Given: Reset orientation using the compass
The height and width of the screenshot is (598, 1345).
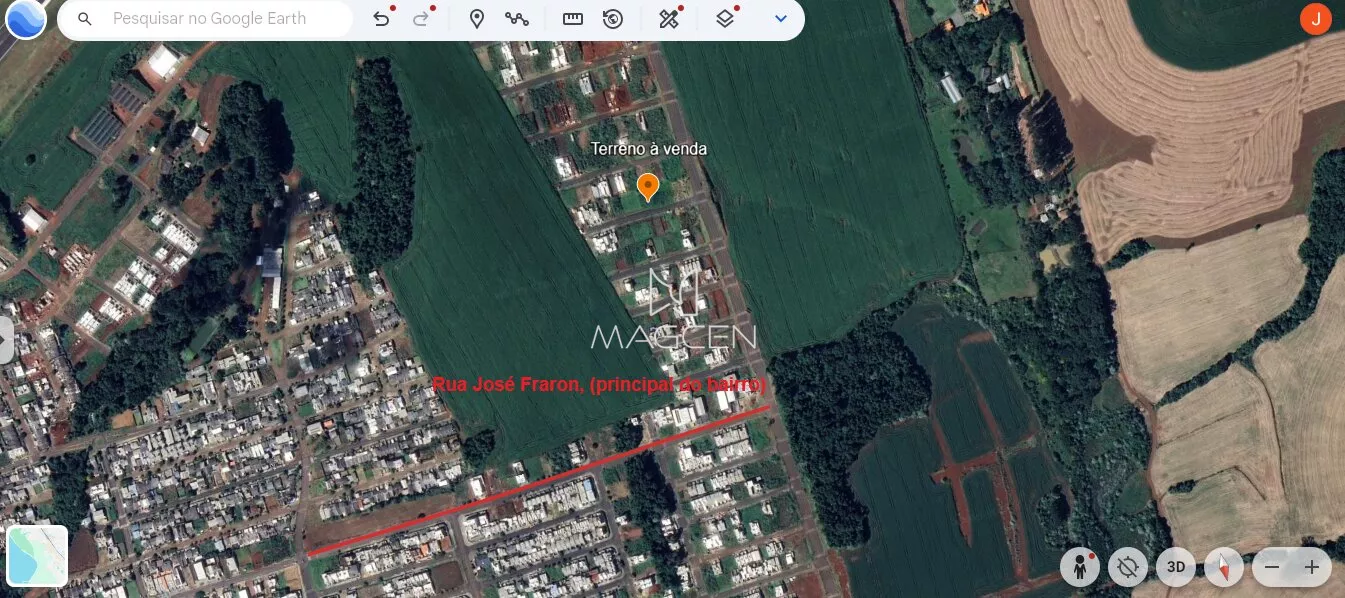Looking at the screenshot, I should click(x=1224, y=567).
